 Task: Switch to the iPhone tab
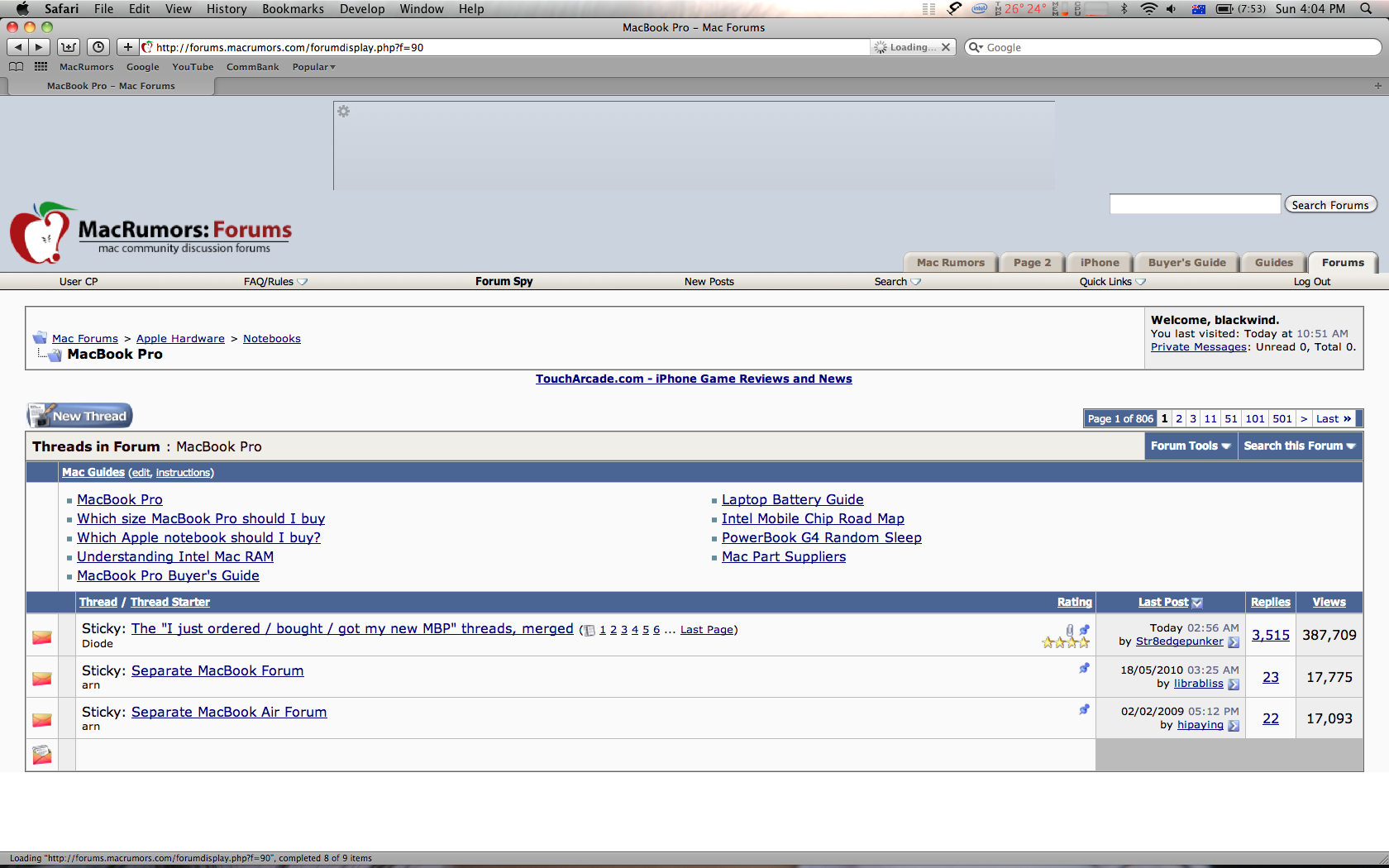1100,263
